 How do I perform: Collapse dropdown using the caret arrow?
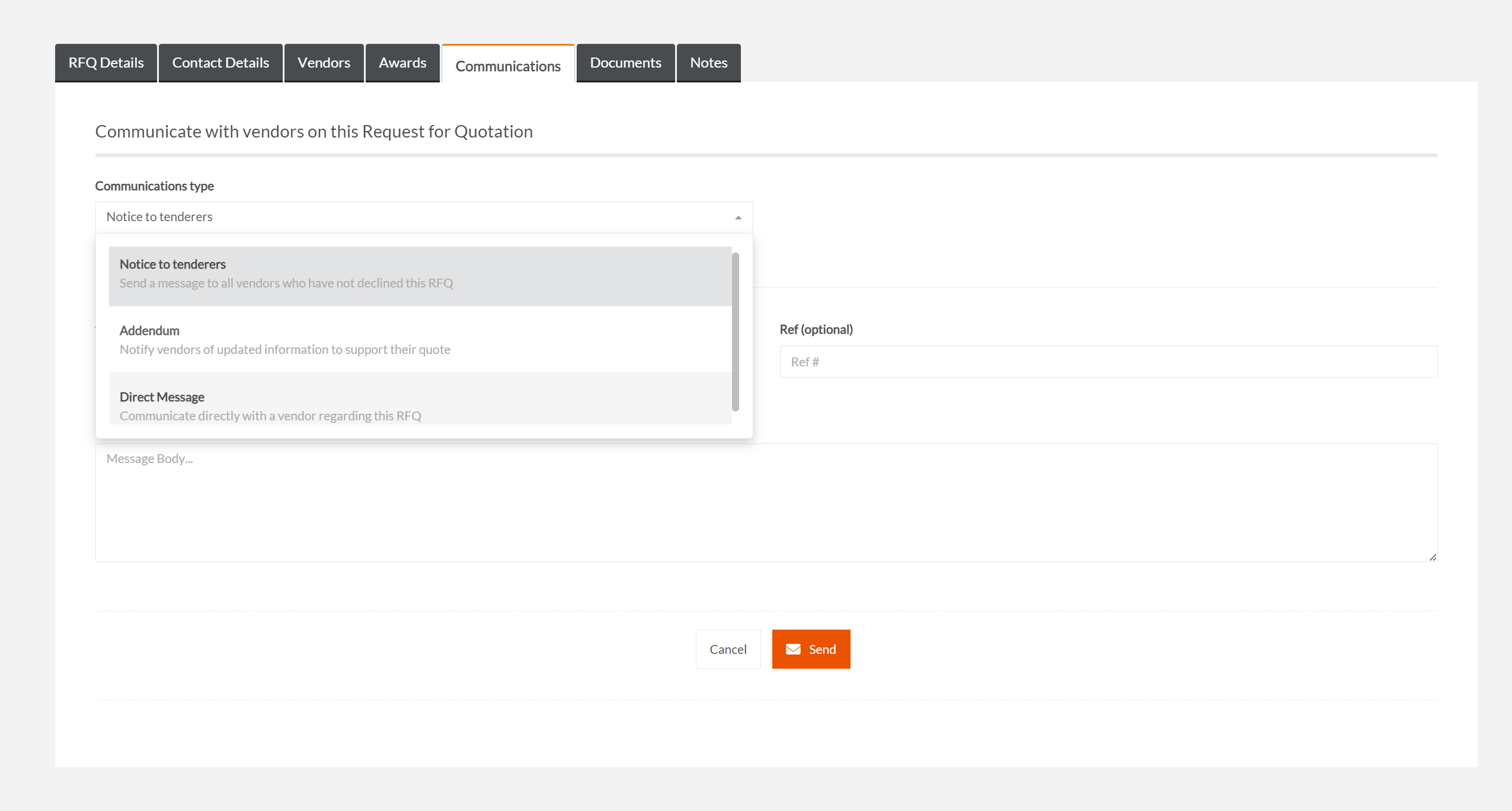coord(738,218)
